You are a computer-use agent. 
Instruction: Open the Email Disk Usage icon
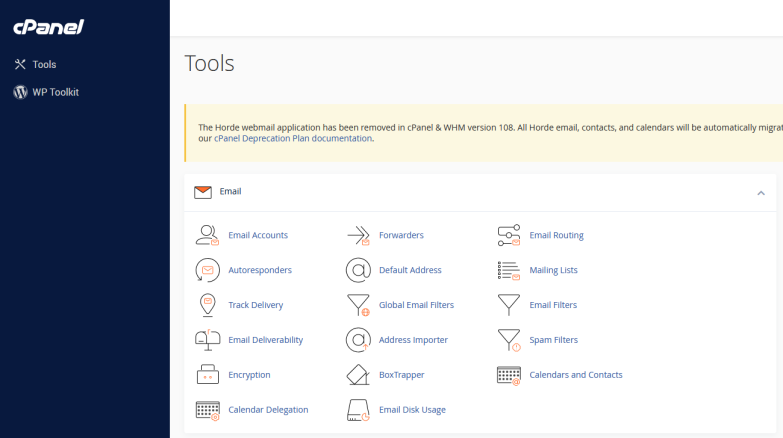(358, 410)
